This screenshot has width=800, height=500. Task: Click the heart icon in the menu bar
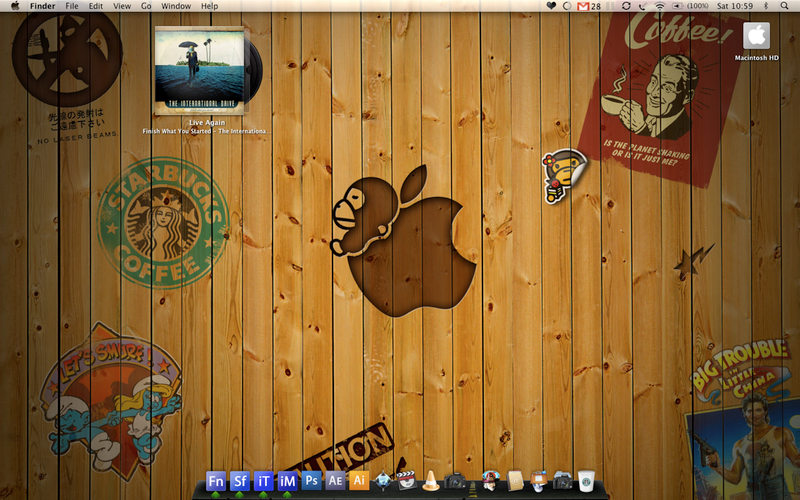(551, 6)
